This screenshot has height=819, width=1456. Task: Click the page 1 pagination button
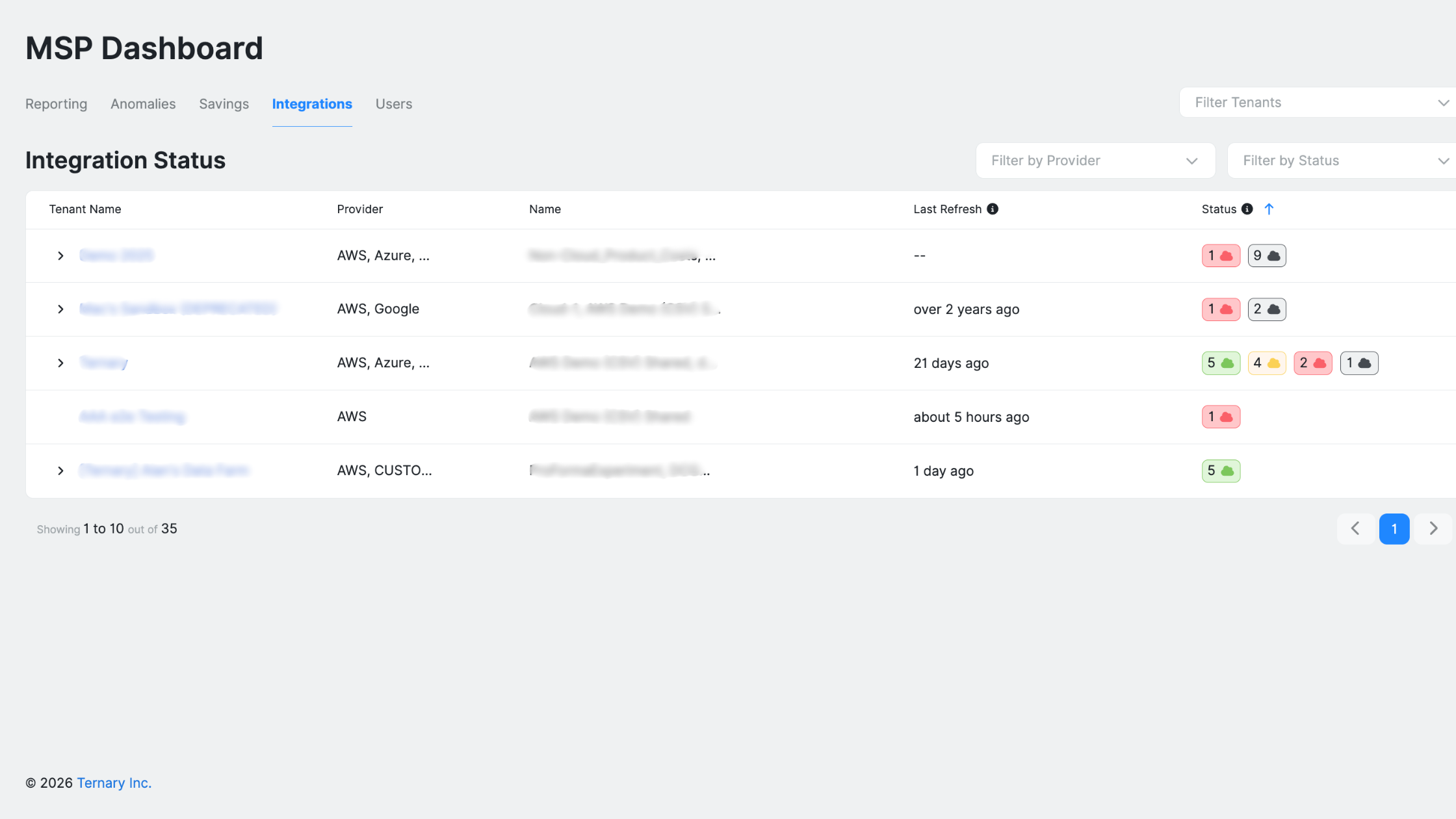[x=1394, y=528]
